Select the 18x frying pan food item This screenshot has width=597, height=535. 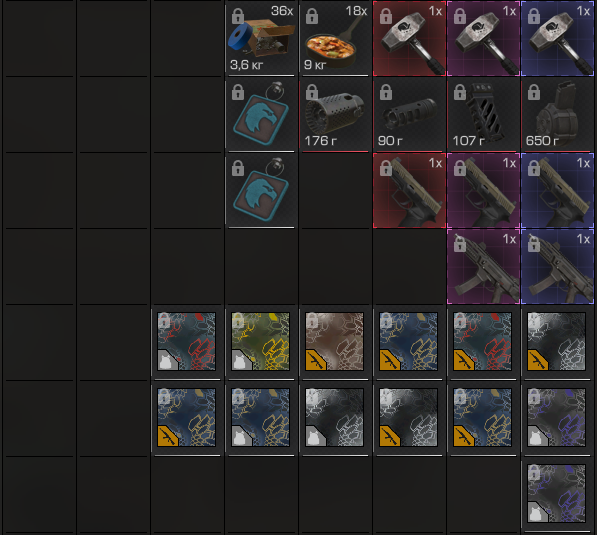[335, 38]
